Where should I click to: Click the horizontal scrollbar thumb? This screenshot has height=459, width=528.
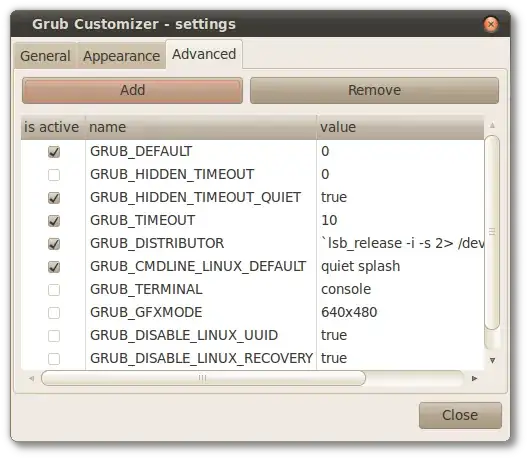coord(203,378)
